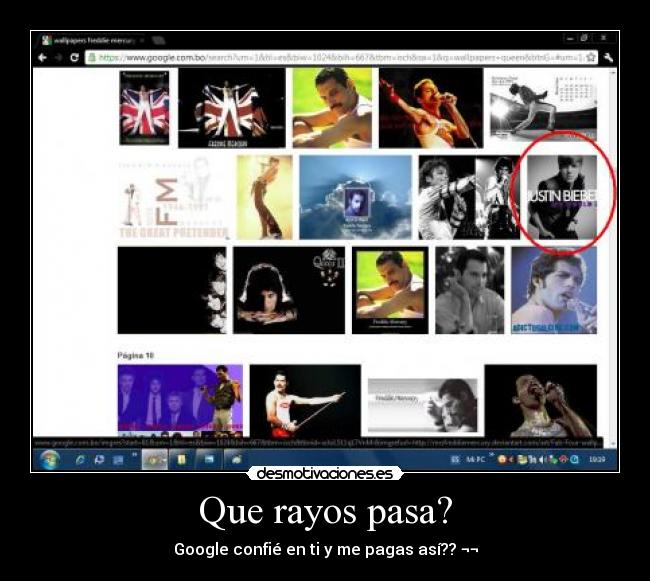Screen dimensions: 650x581
Task: Open a new tab via new-tab button
Action: [158, 40]
